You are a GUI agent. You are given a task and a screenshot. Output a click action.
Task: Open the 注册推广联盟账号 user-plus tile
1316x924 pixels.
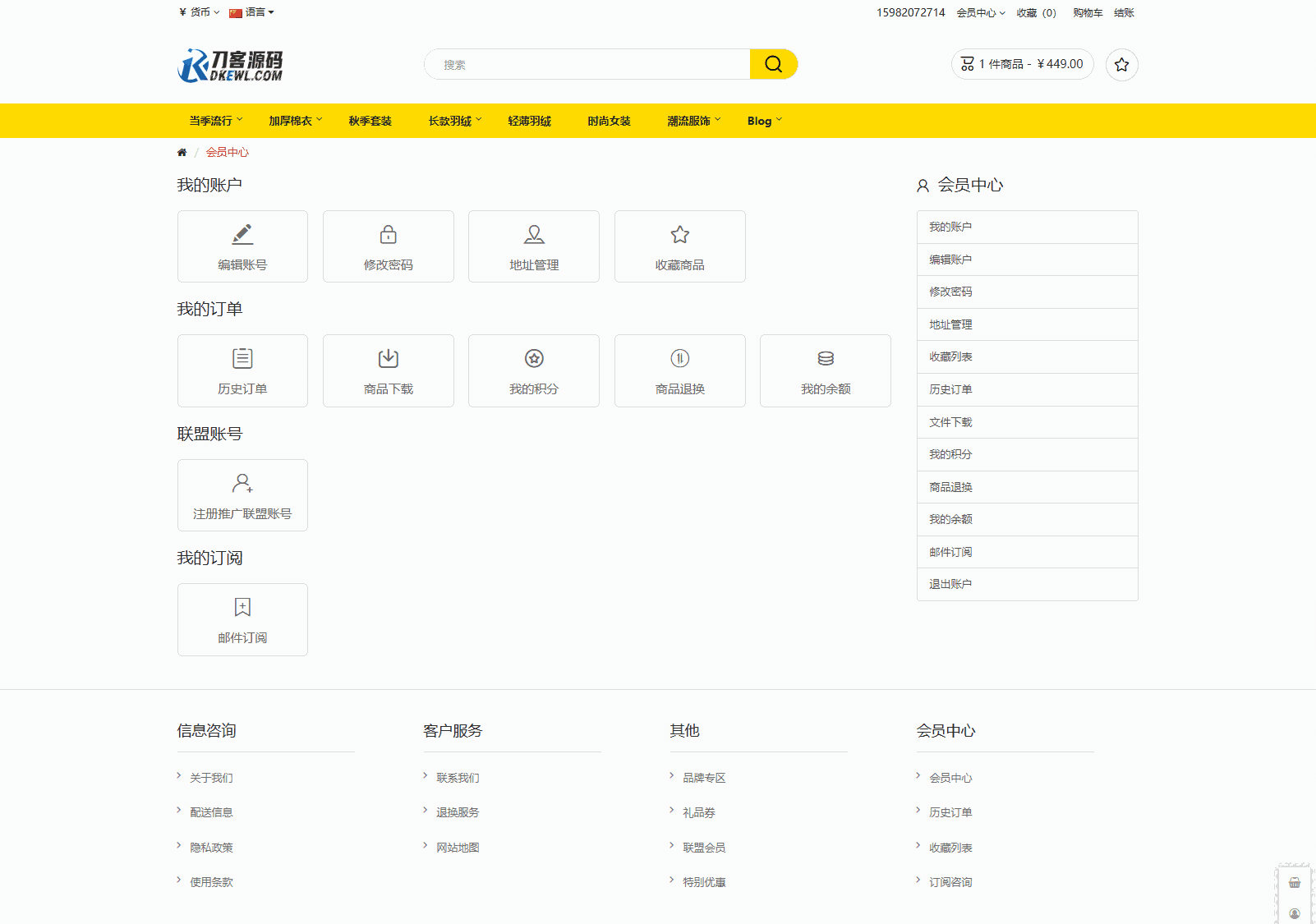tap(242, 495)
